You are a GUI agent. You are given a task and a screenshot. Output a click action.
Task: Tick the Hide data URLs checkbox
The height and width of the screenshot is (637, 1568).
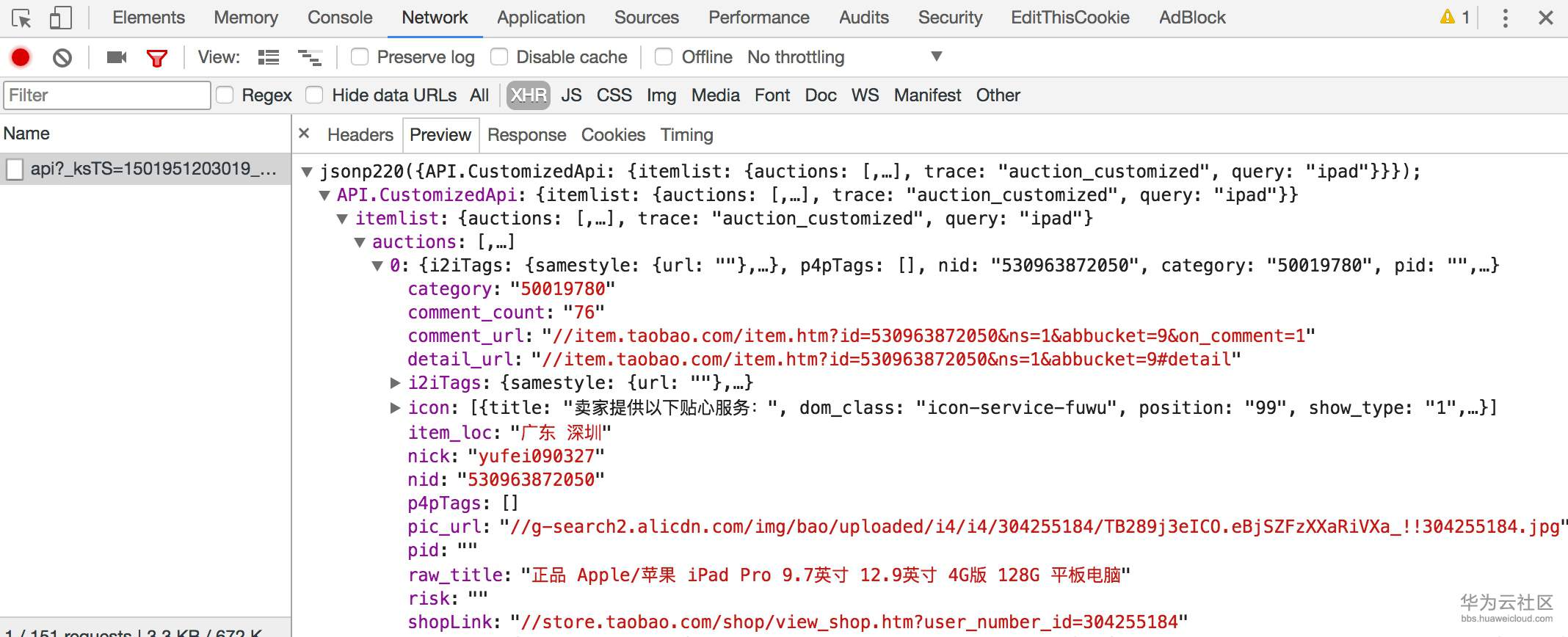pos(314,95)
